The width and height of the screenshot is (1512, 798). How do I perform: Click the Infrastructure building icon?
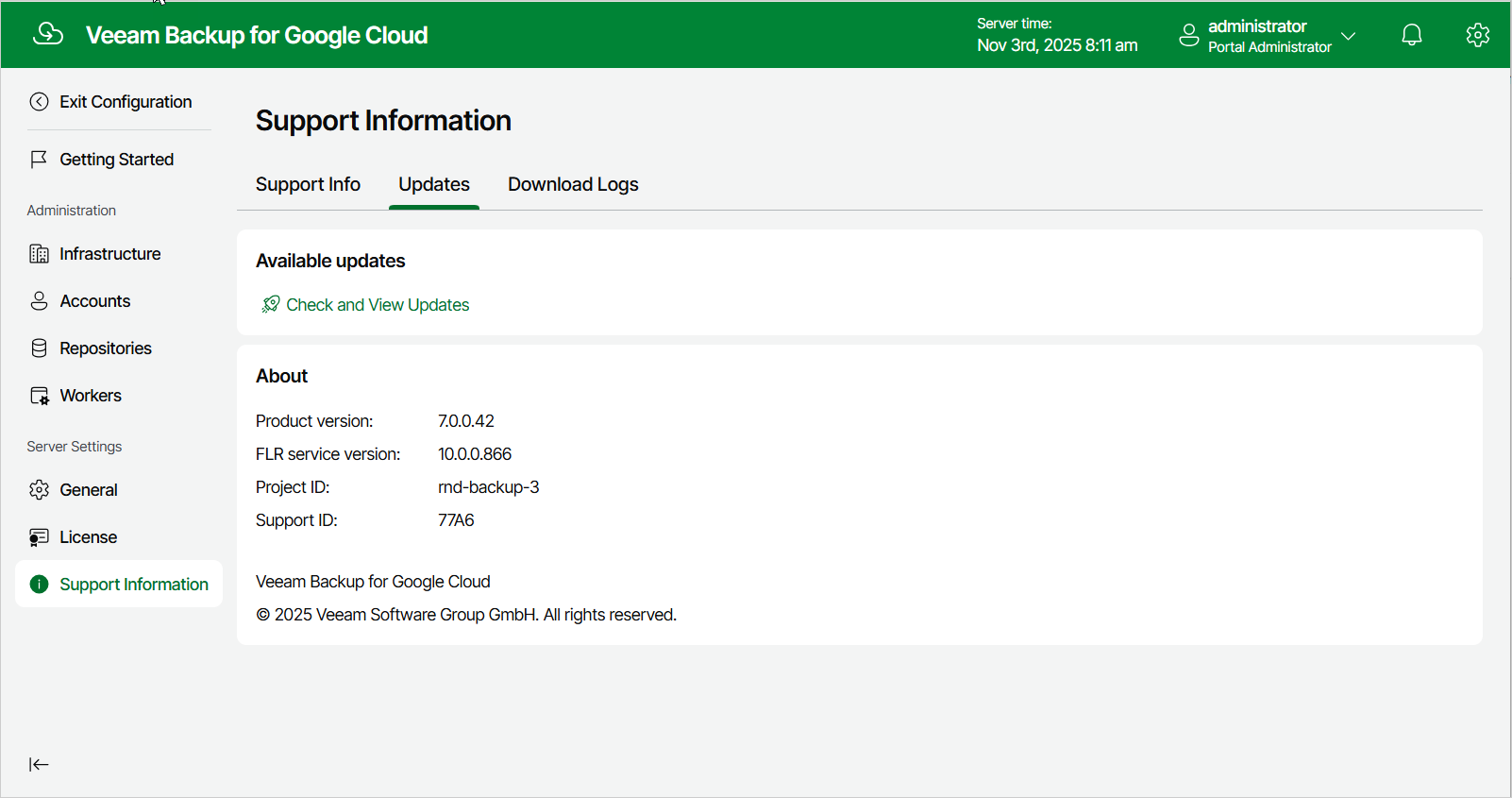[x=39, y=254]
